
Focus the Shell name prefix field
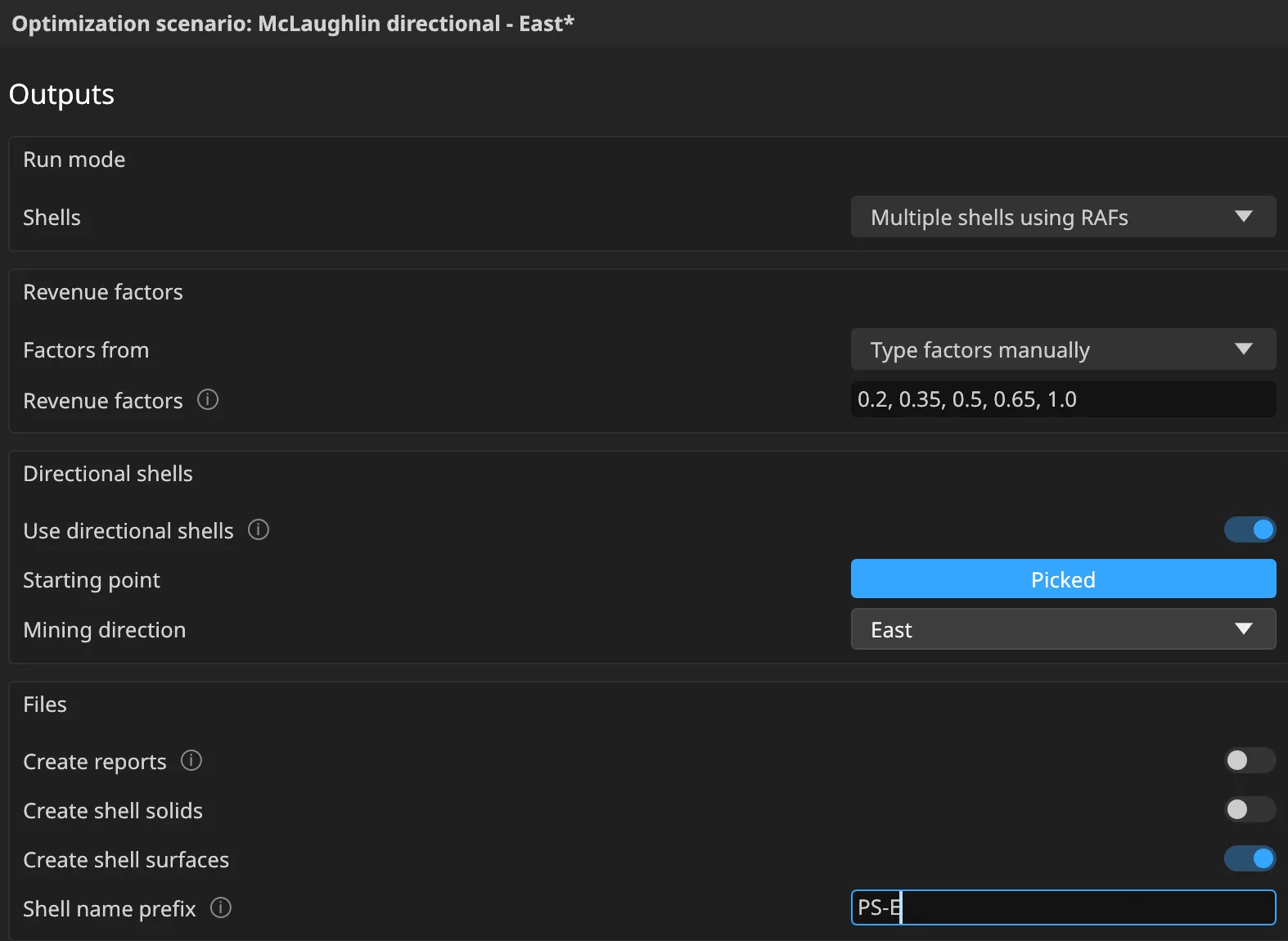[1063, 907]
